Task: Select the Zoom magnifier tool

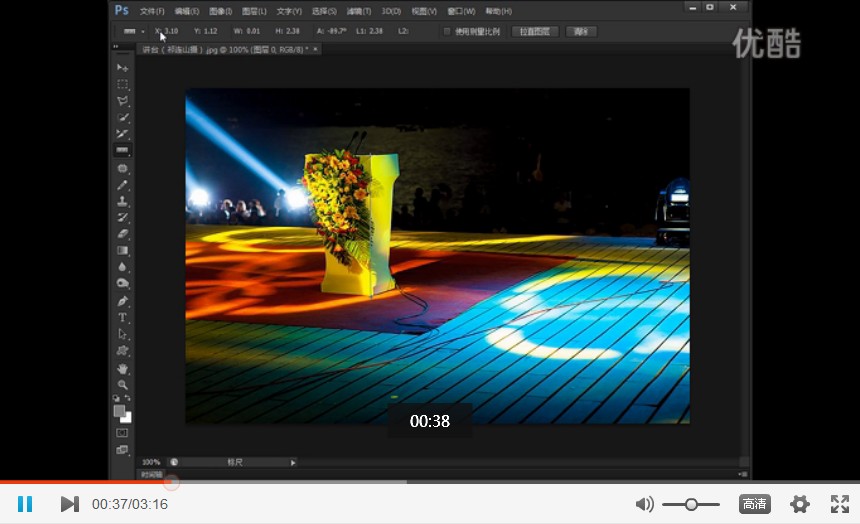Action: 122,385
